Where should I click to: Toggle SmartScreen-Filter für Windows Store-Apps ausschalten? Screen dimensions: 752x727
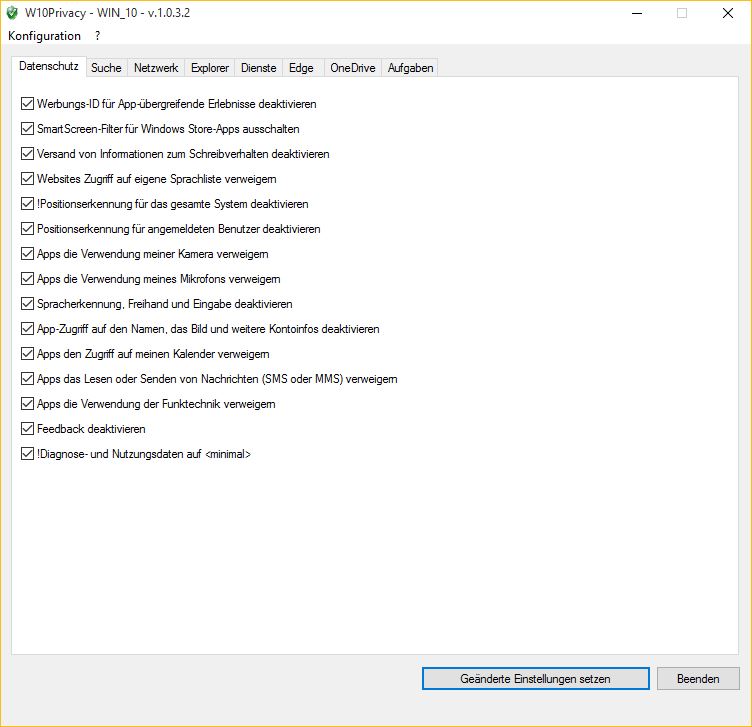[x=27, y=129]
